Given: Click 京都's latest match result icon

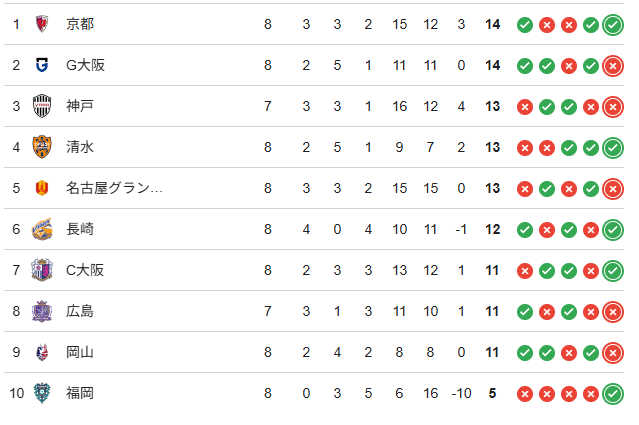Looking at the screenshot, I should [x=613, y=24].
